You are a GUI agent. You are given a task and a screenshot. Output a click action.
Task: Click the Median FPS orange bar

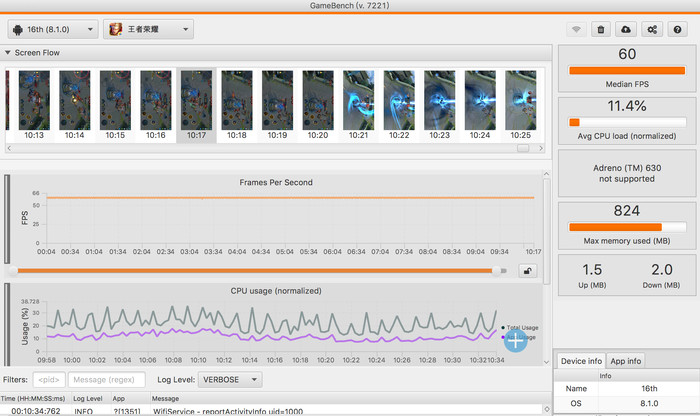(627, 71)
